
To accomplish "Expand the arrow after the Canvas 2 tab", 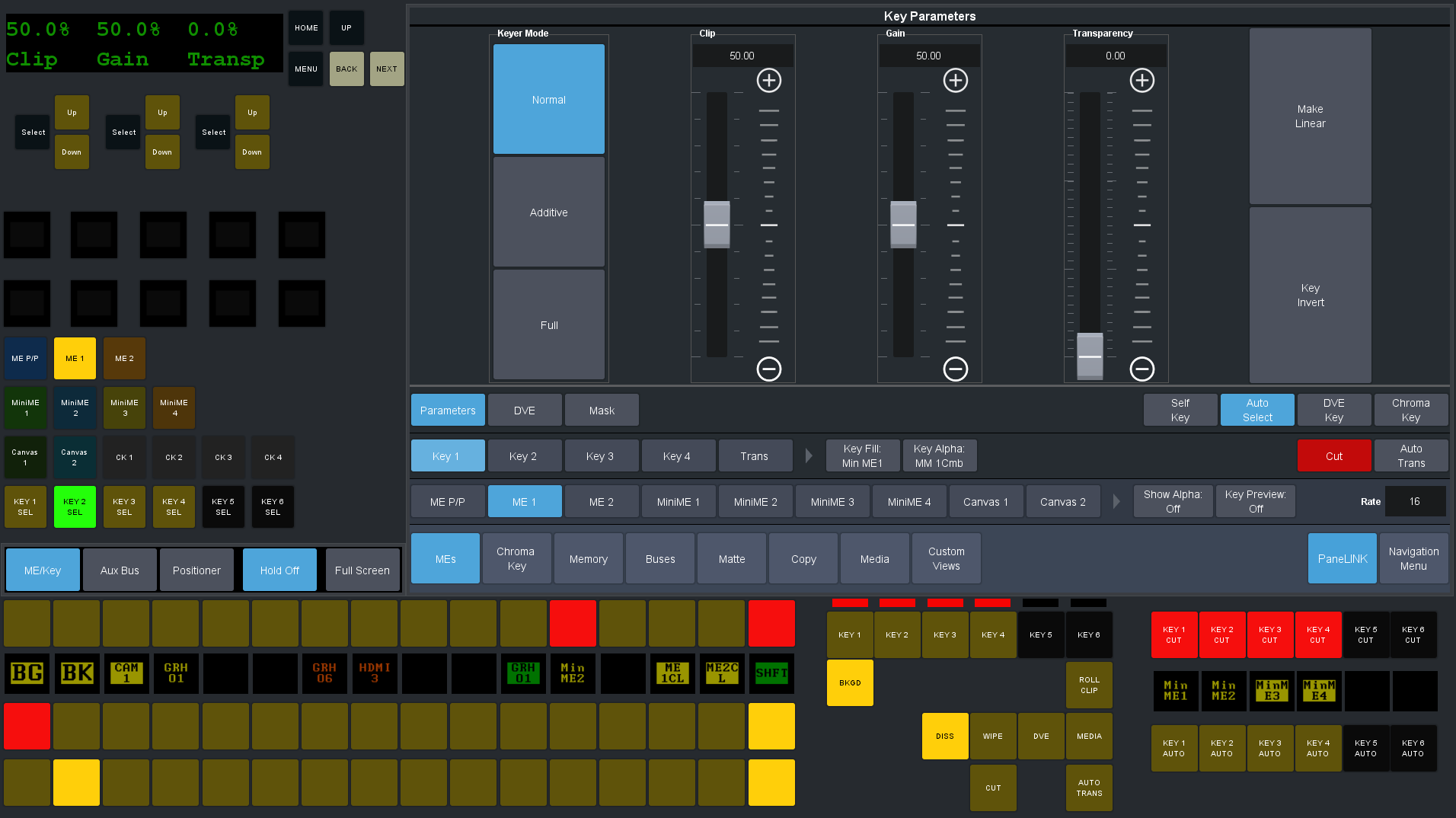I will click(x=1116, y=501).
